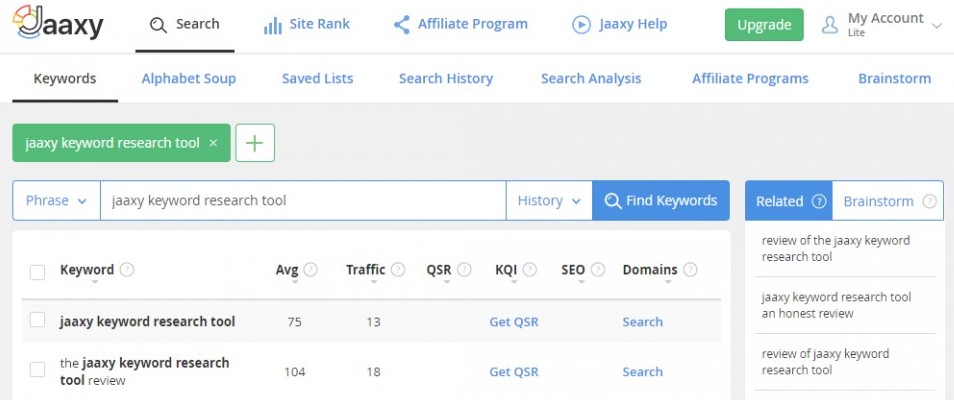This screenshot has width=954, height=400.
Task: Select related 'review of jaaxy keyword research tool'
Action: pyautogui.click(x=825, y=362)
